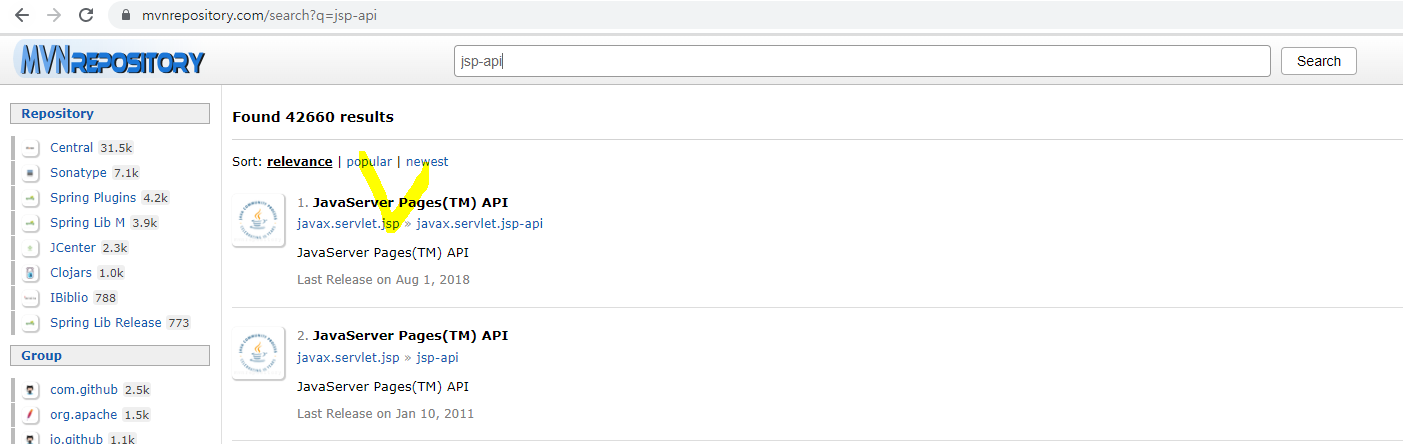
Task: Click the 4.2k count badge beside Spring Plugins
Action: pos(155,198)
